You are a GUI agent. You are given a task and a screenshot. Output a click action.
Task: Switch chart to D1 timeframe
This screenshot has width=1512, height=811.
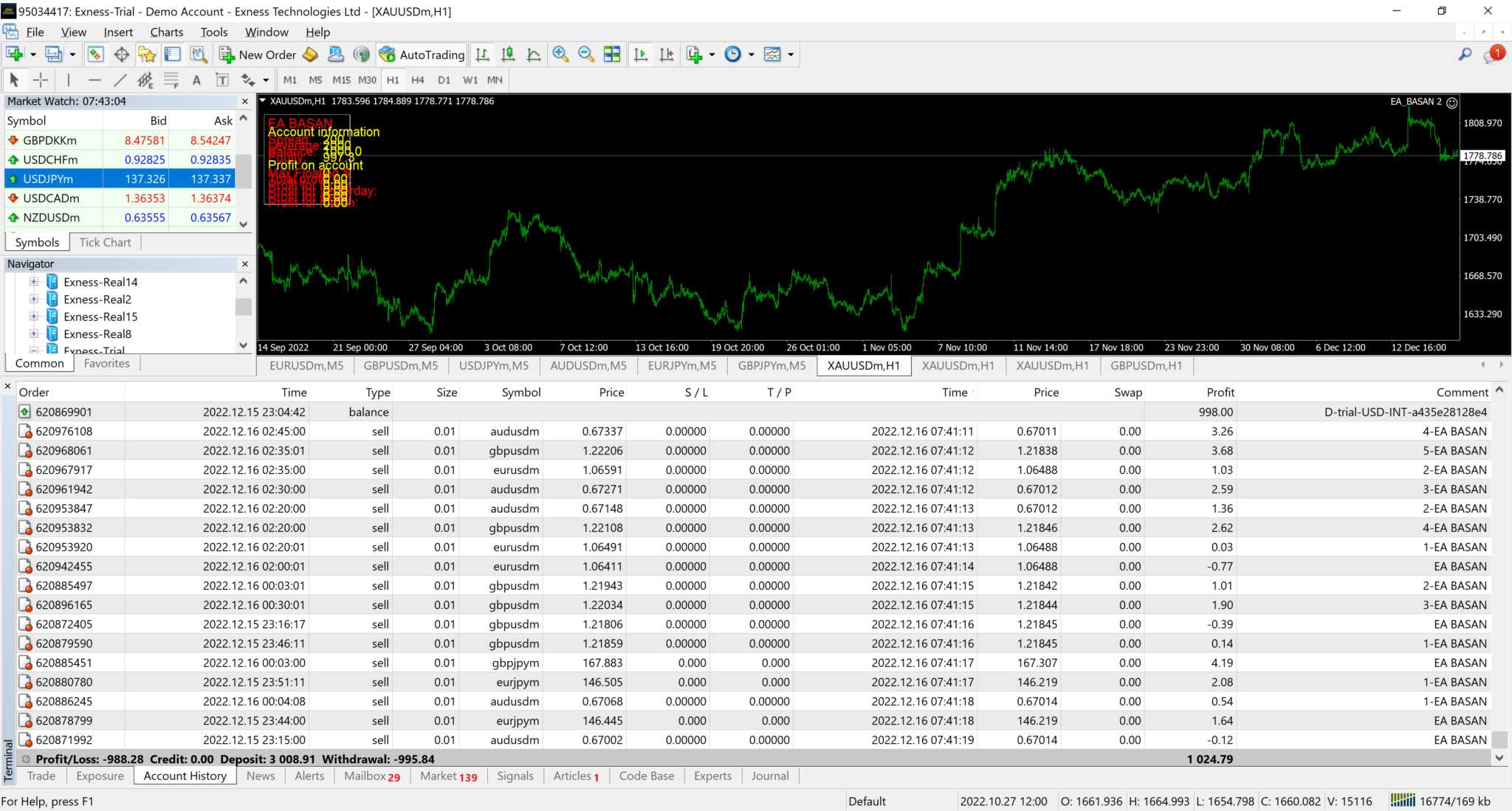tap(444, 80)
